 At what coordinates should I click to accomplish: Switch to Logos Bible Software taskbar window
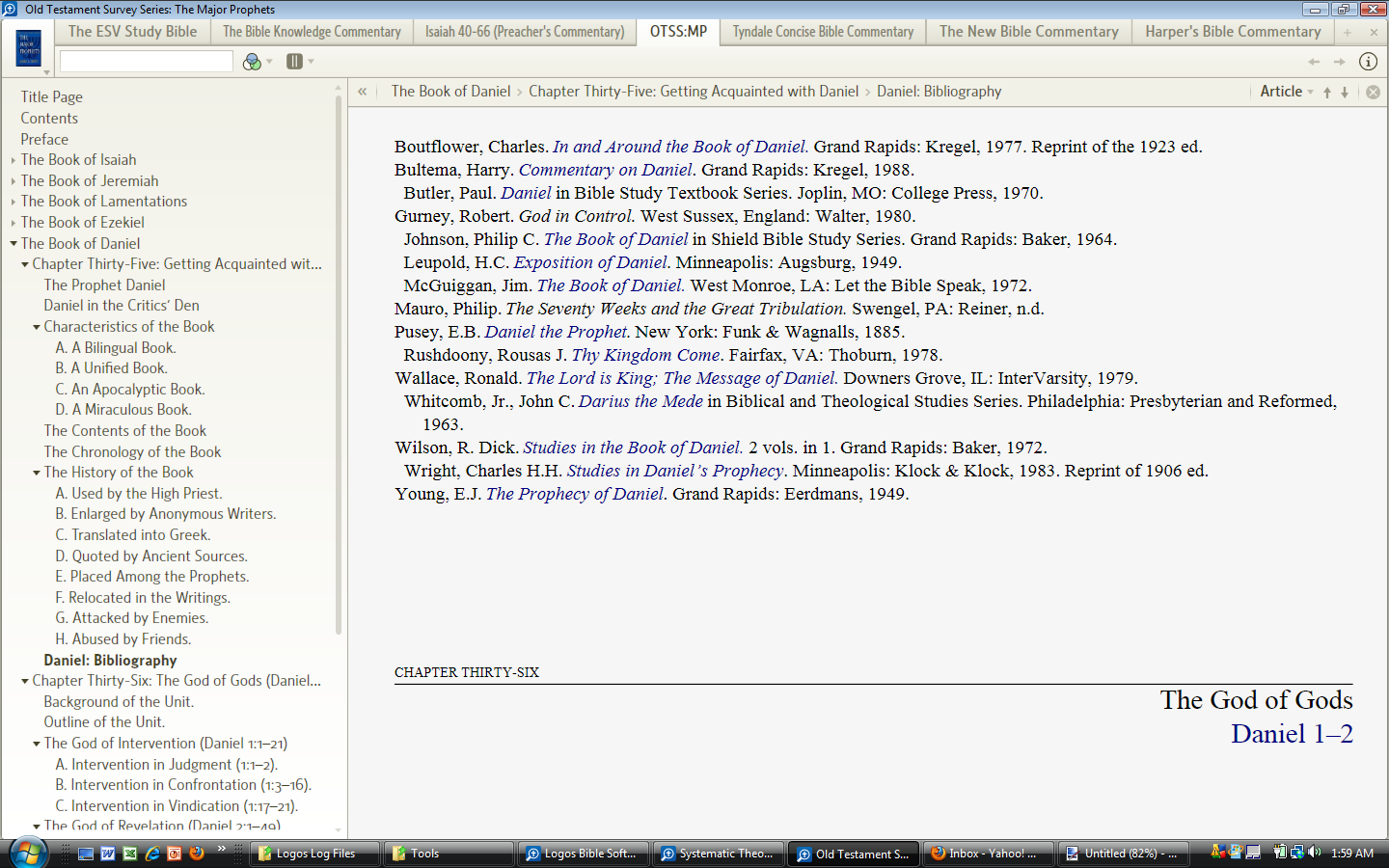coord(583,854)
